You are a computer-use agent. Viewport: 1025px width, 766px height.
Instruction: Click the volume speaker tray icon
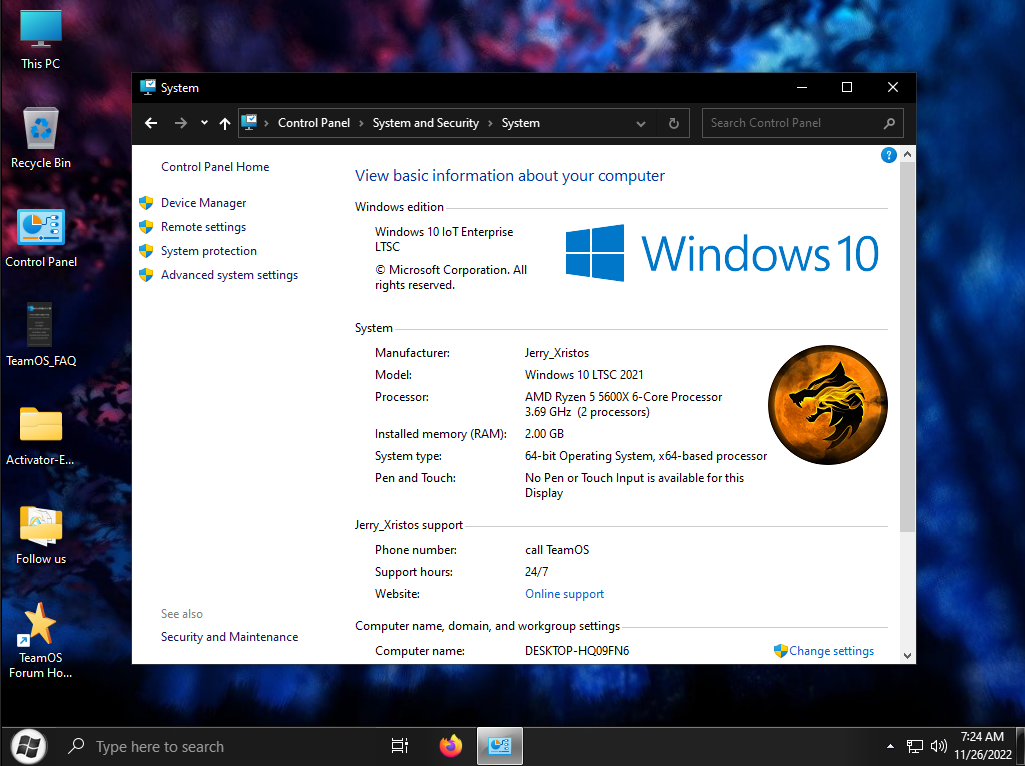click(x=938, y=746)
